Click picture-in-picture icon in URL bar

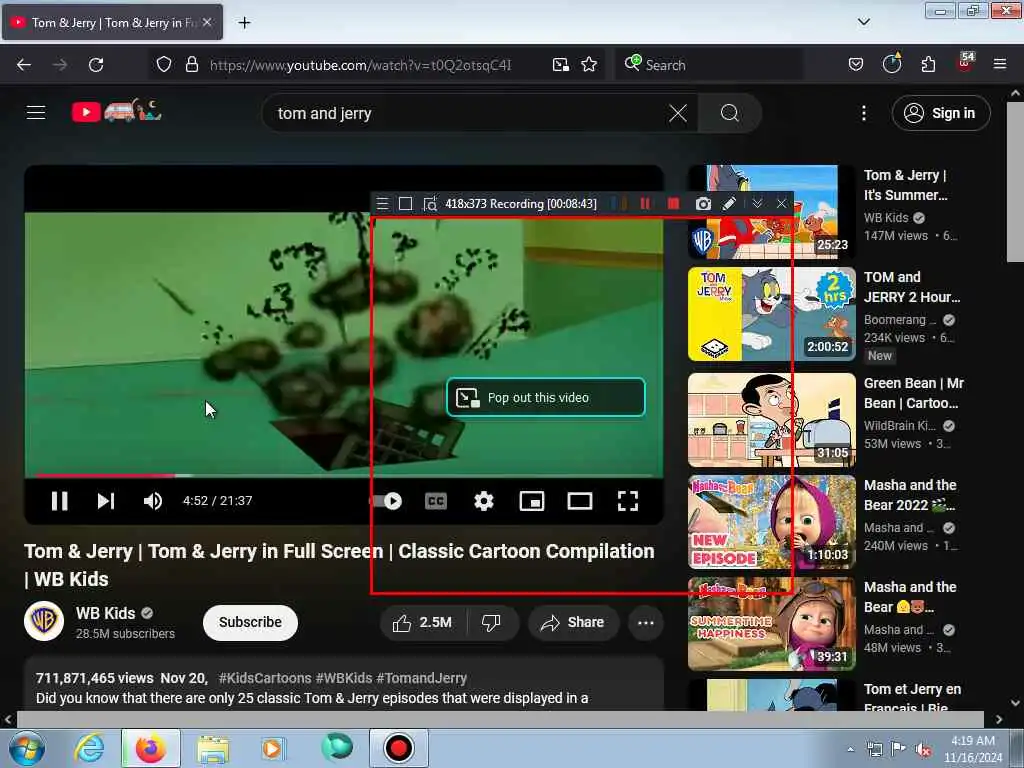(560, 65)
